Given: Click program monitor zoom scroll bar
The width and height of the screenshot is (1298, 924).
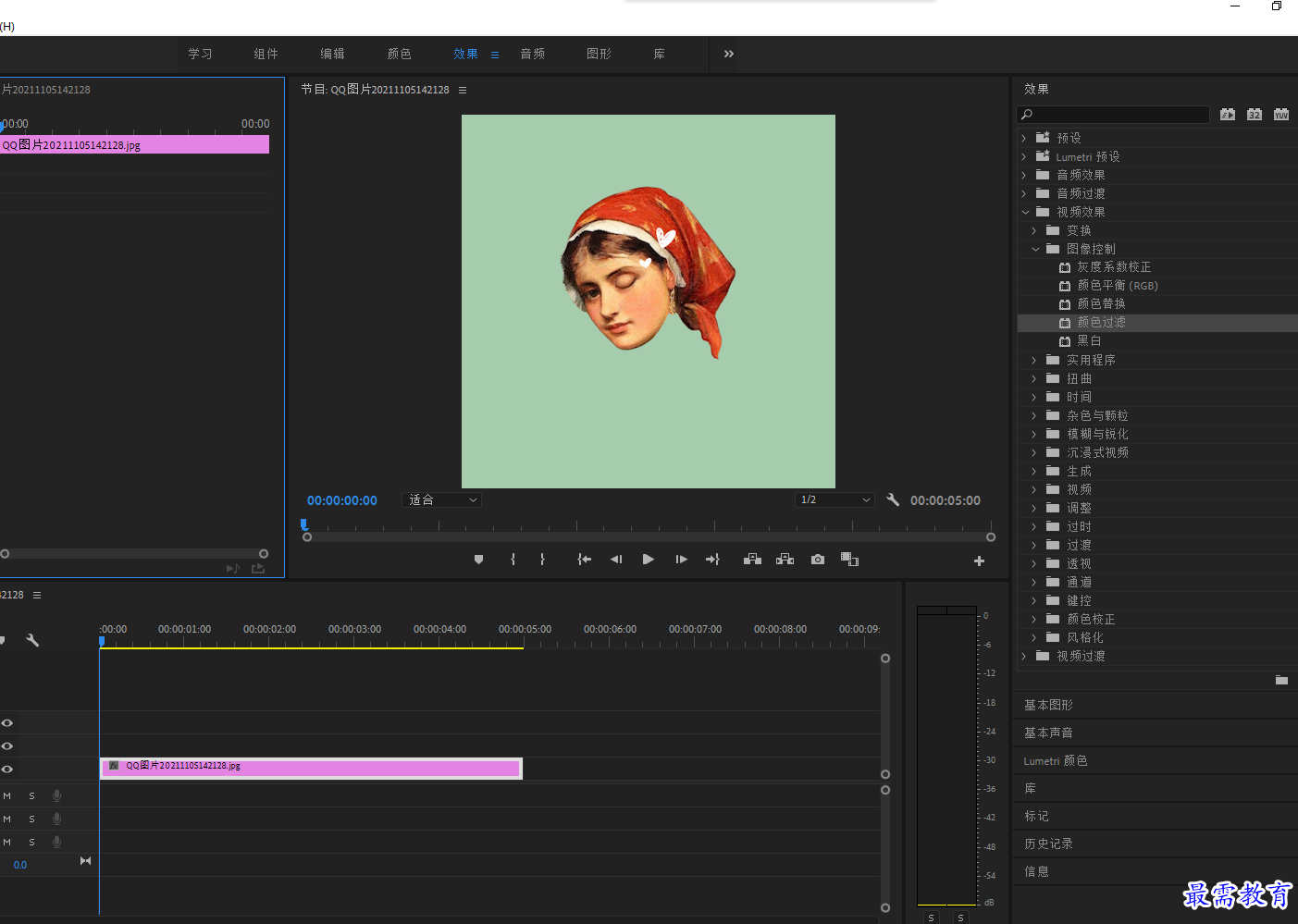Looking at the screenshot, I should 649,536.
